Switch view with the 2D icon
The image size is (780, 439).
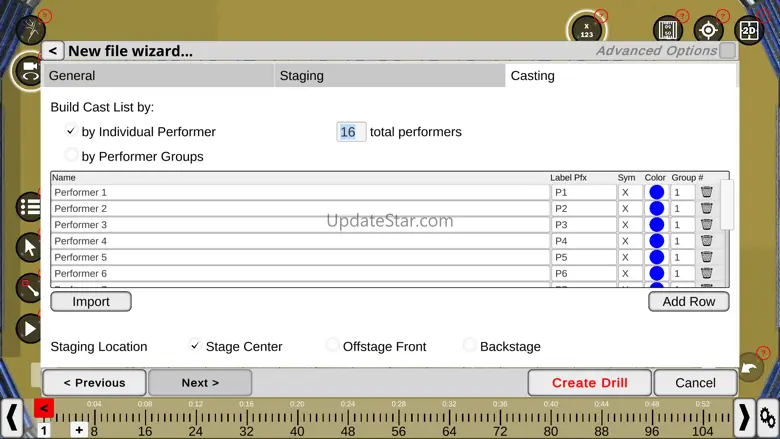[749, 30]
